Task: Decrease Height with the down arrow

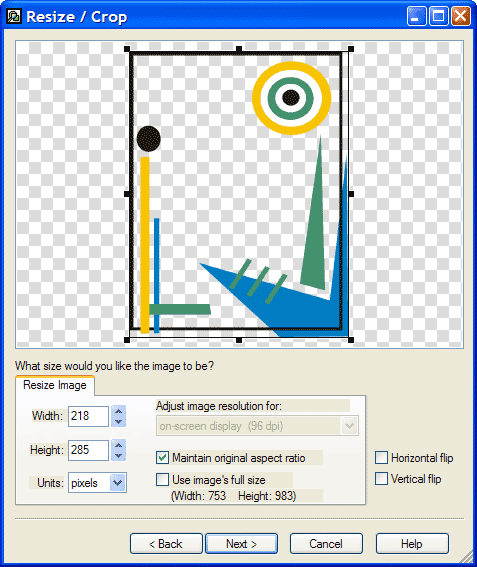Action: (x=118, y=455)
